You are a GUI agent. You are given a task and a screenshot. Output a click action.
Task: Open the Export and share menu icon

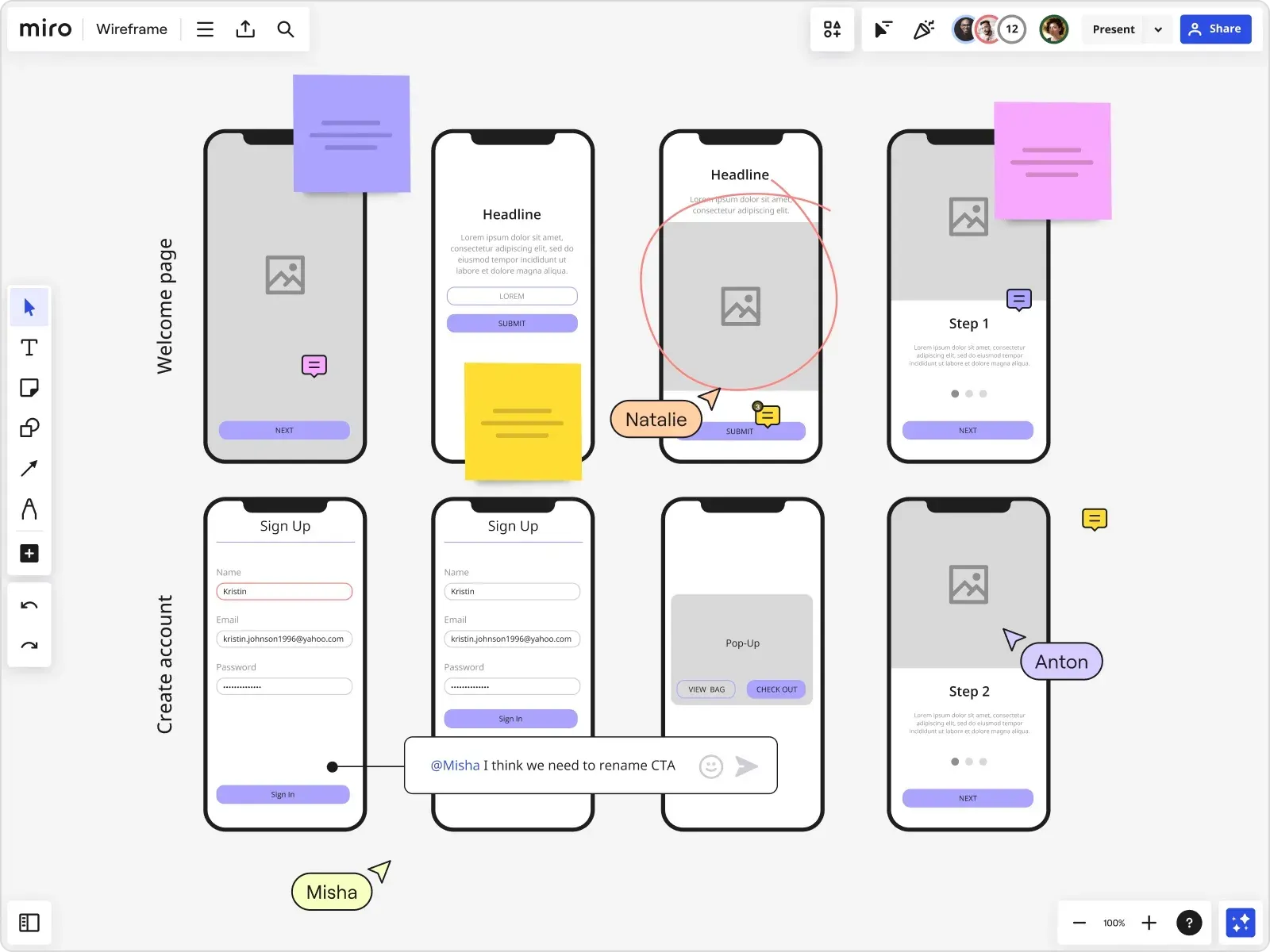coord(245,29)
